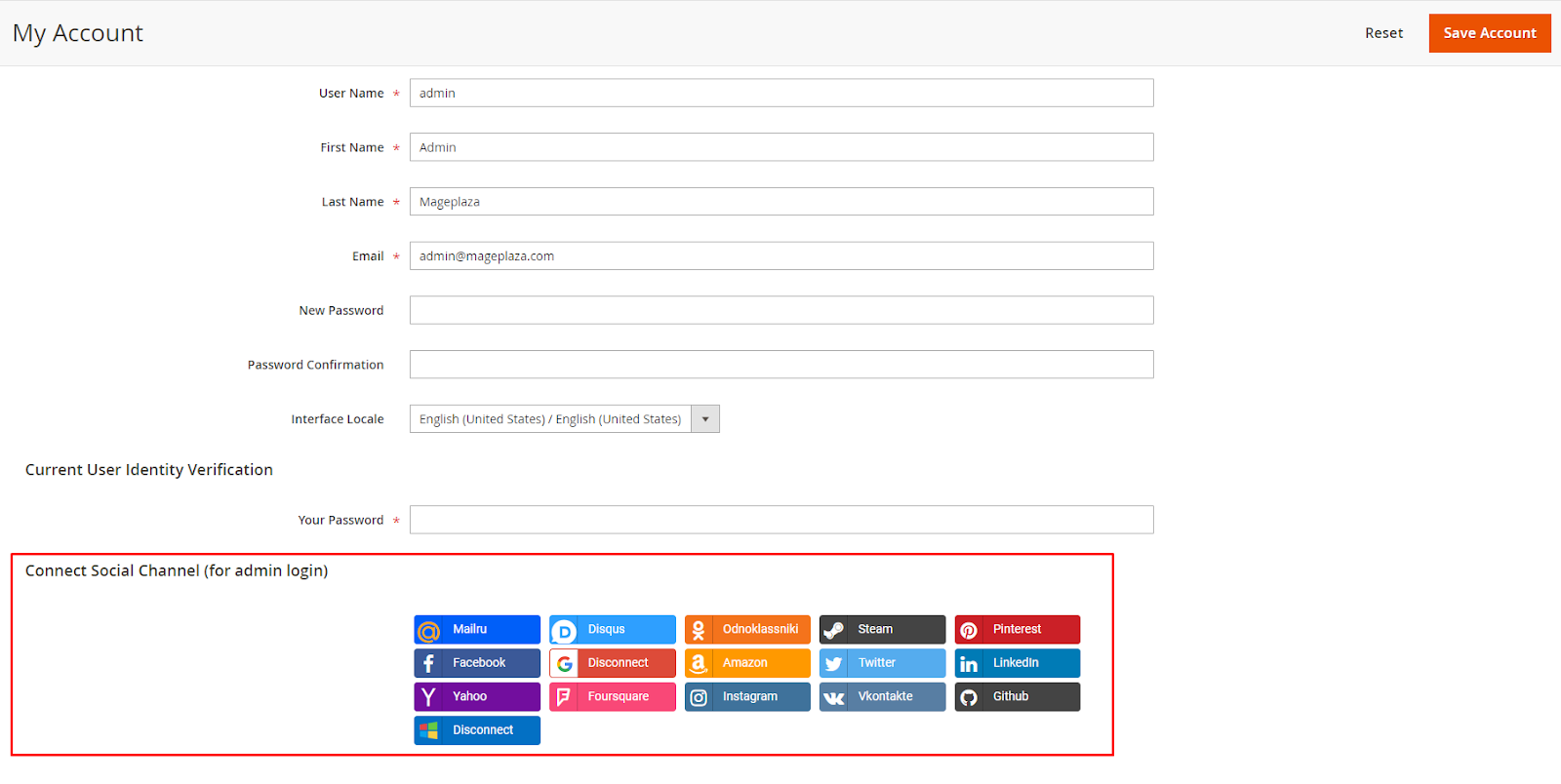The height and width of the screenshot is (784, 1561).
Task: Click the Password Confirmation field
Action: [780, 365]
